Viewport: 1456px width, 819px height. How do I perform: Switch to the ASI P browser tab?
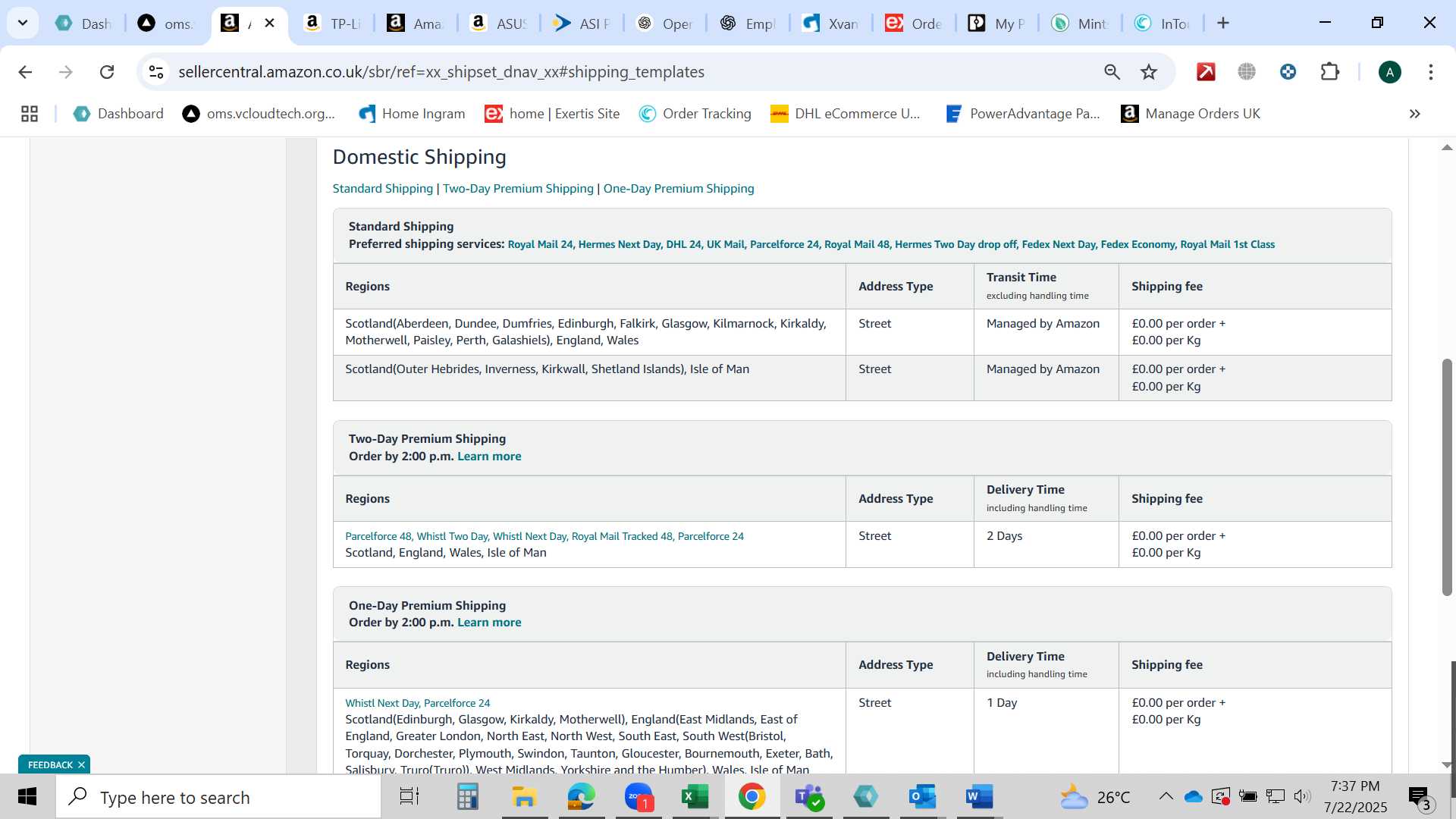click(x=581, y=24)
